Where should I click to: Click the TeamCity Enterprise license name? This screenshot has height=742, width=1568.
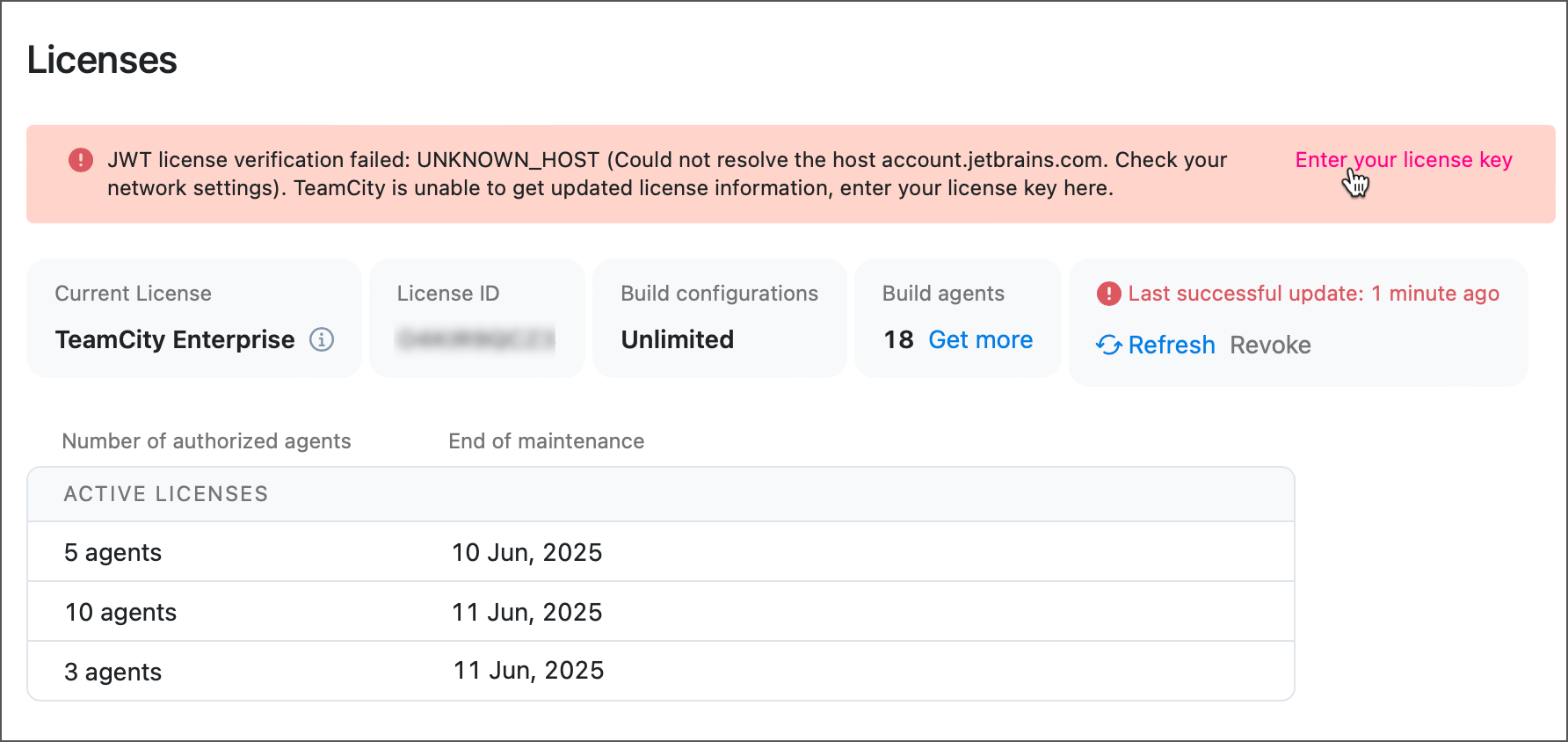[x=175, y=339]
